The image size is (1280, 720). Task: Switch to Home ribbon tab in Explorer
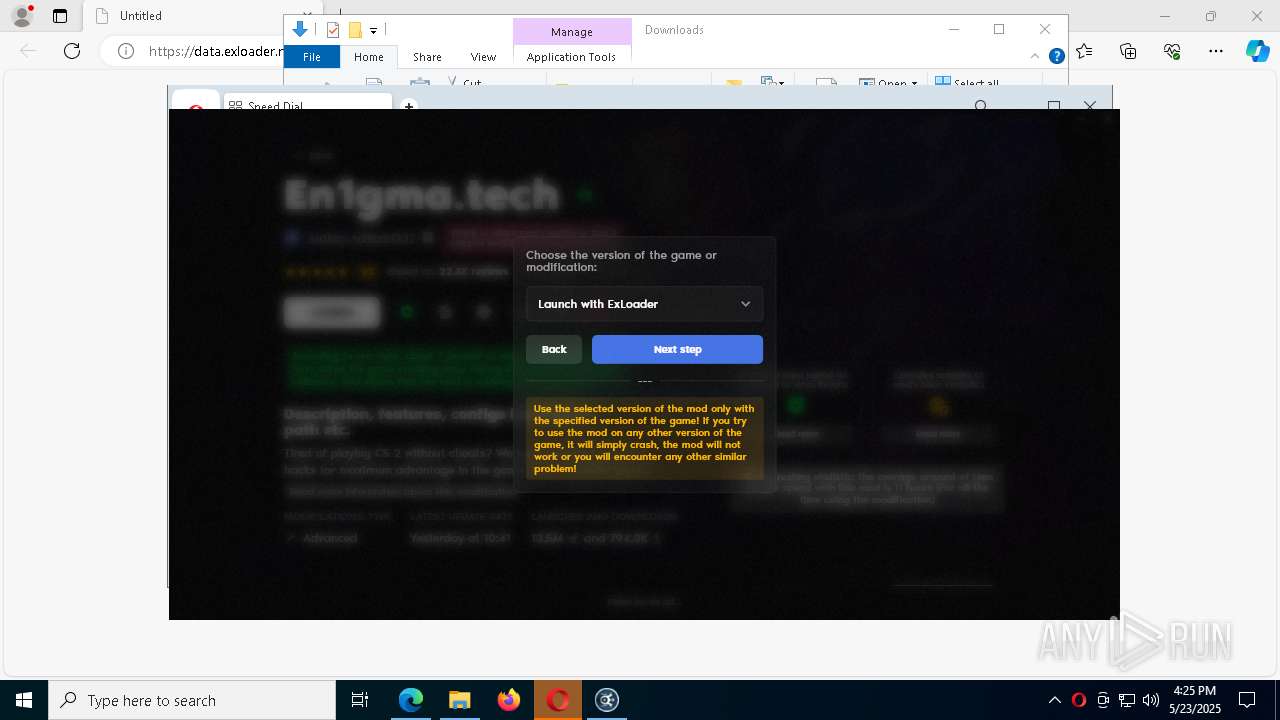(369, 57)
